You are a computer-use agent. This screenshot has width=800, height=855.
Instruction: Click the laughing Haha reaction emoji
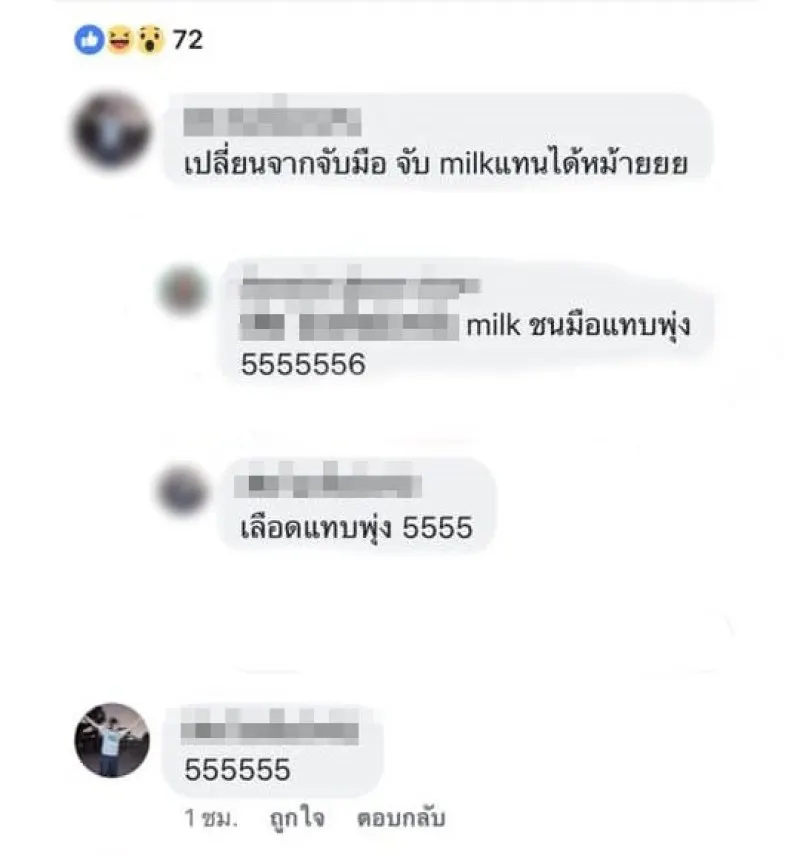[120, 40]
